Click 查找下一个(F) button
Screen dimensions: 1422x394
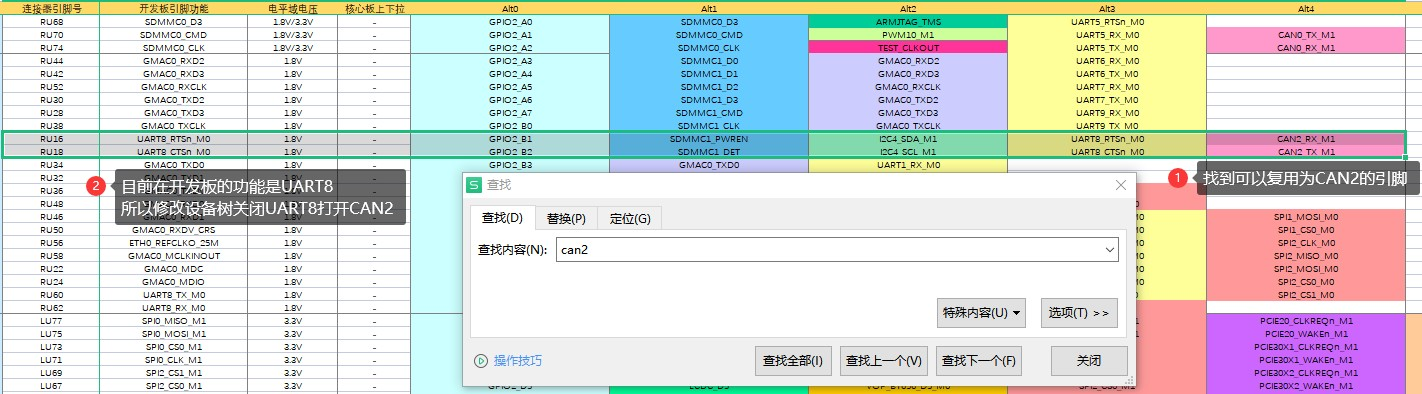(979, 361)
